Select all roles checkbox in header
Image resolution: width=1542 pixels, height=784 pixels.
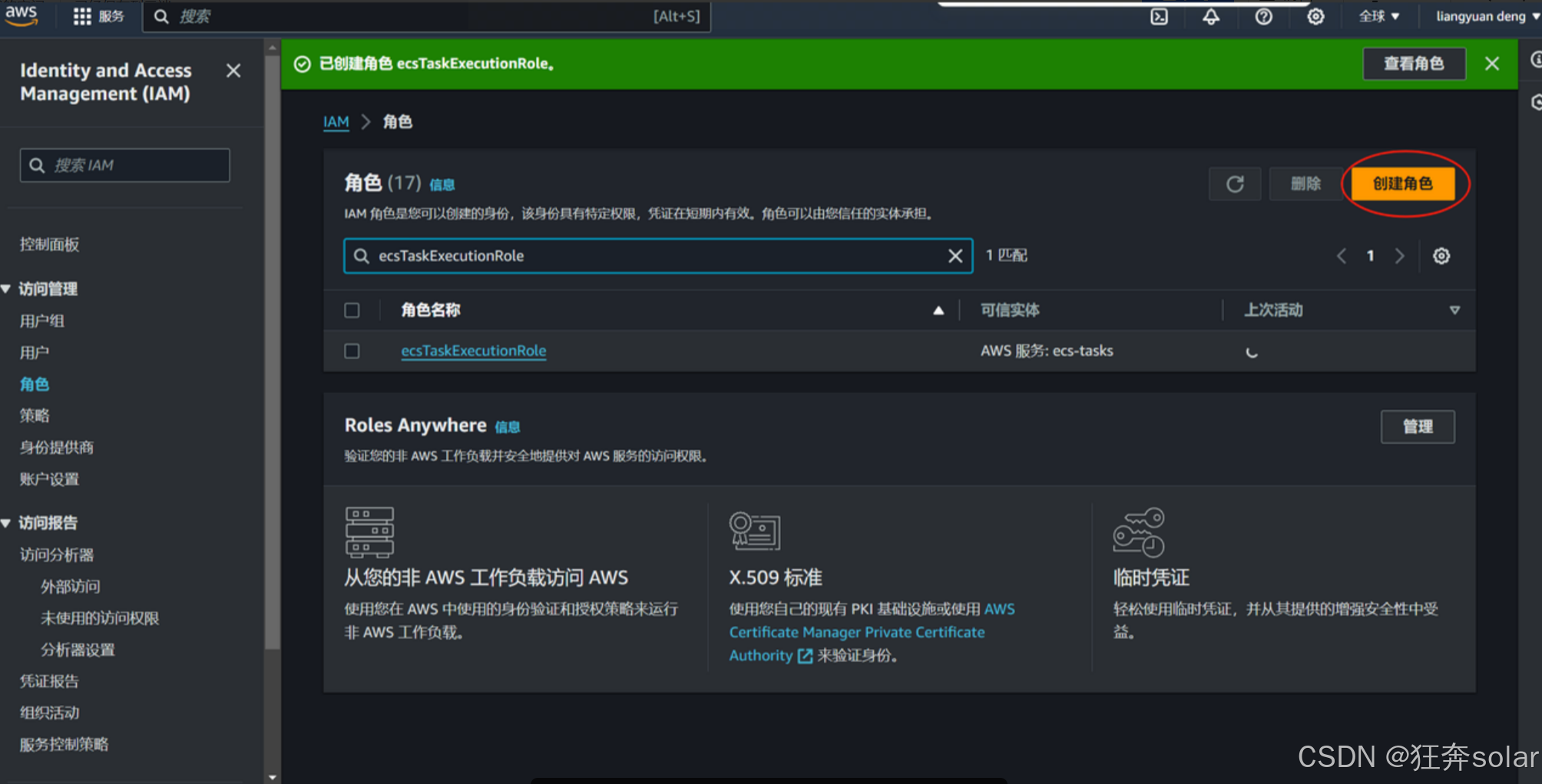tap(352, 310)
